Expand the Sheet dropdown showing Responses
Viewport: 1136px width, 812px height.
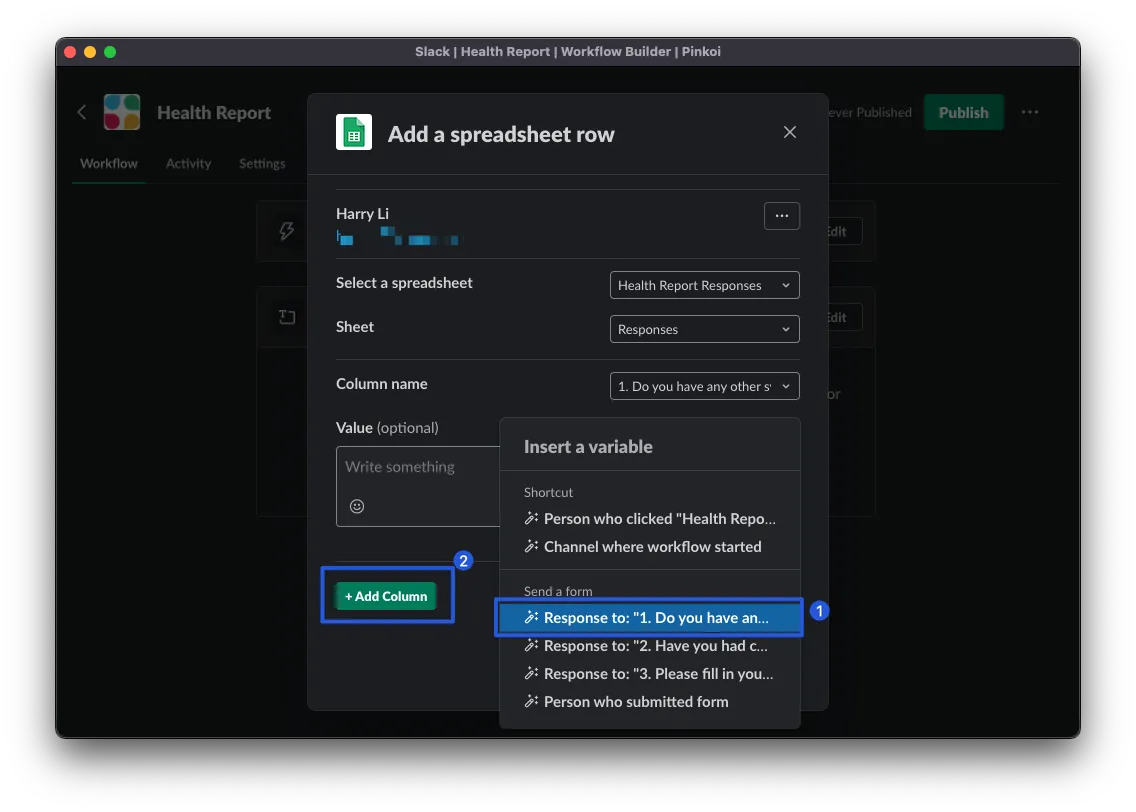coord(704,329)
